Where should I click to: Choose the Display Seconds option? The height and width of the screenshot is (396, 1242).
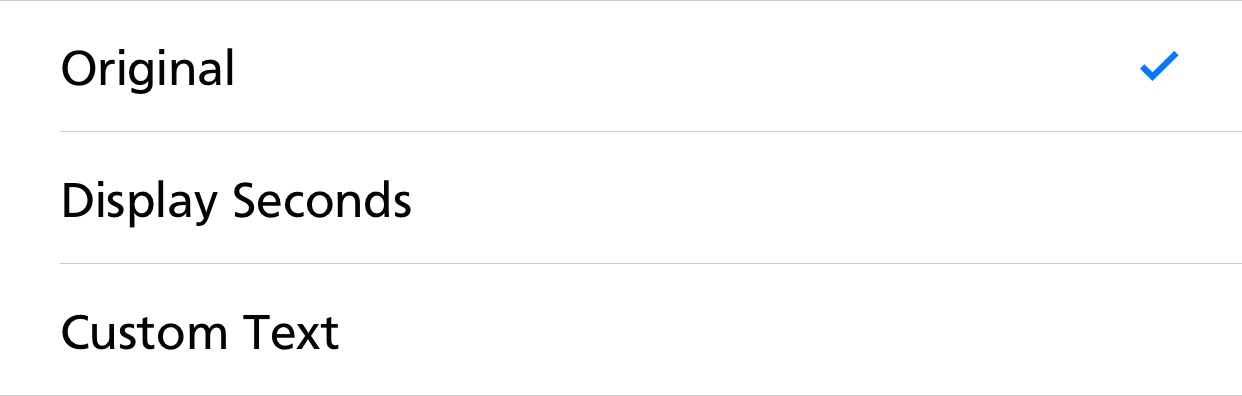tap(621, 198)
